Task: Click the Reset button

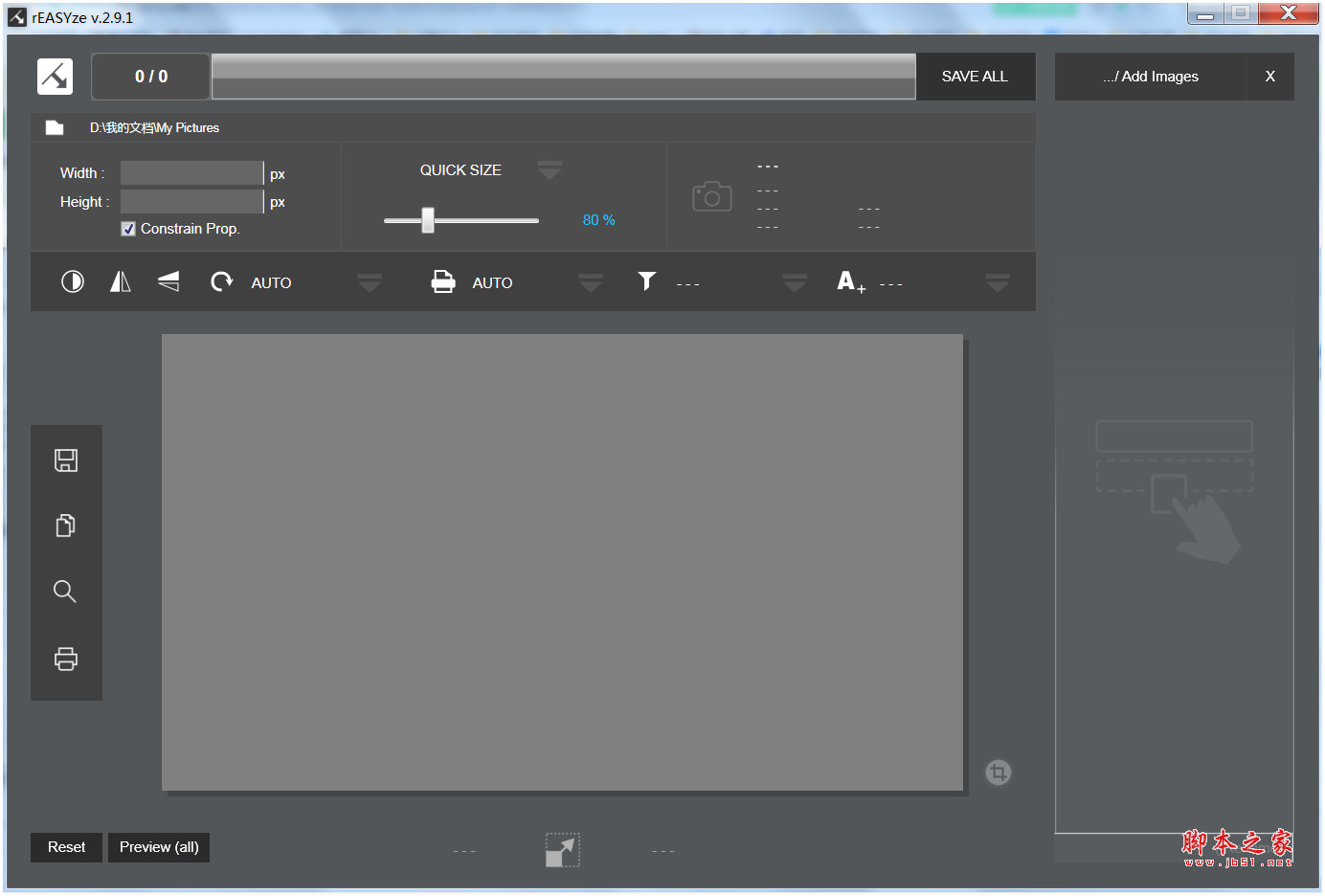Action: point(66,847)
